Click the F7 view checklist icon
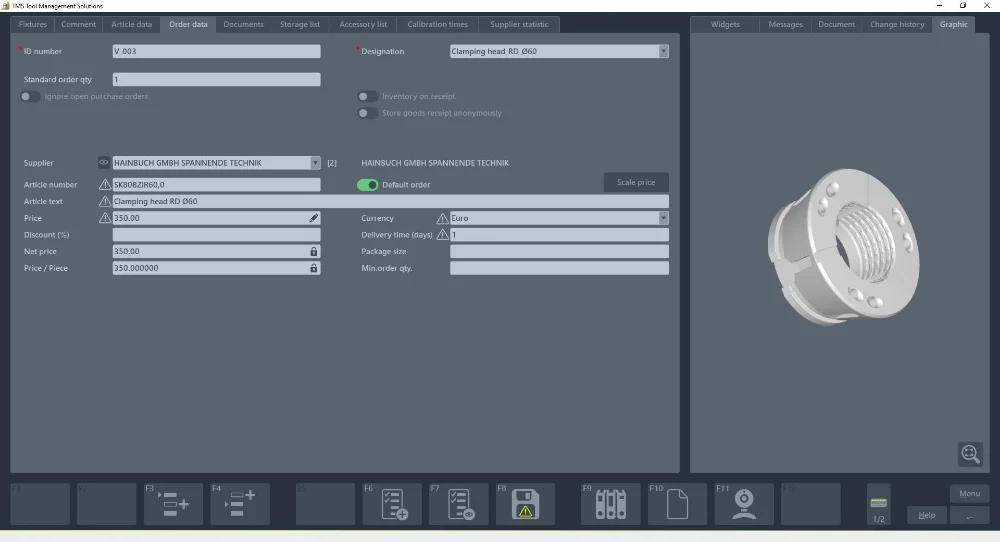 click(459, 504)
